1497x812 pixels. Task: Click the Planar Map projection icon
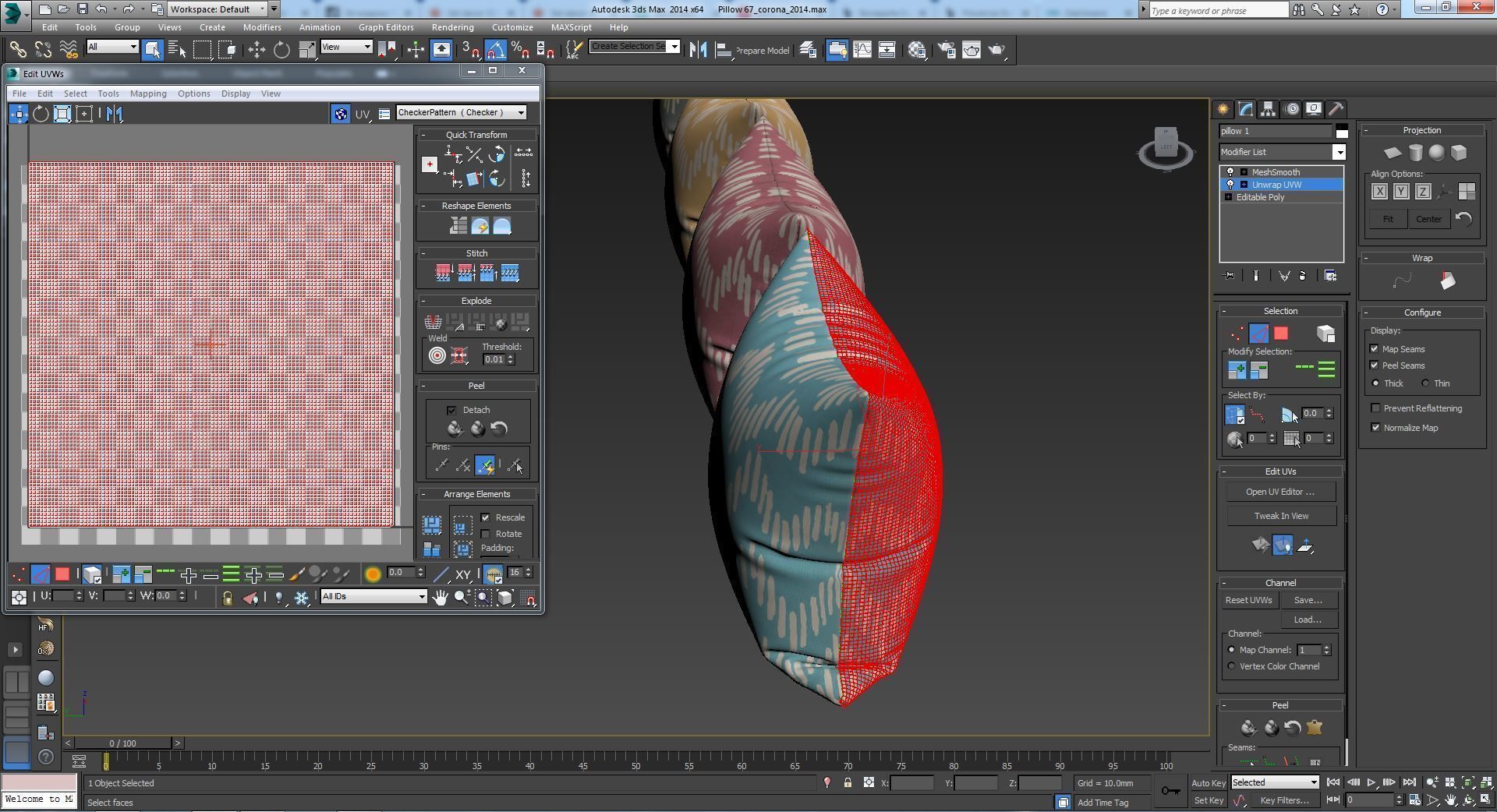[1393, 153]
